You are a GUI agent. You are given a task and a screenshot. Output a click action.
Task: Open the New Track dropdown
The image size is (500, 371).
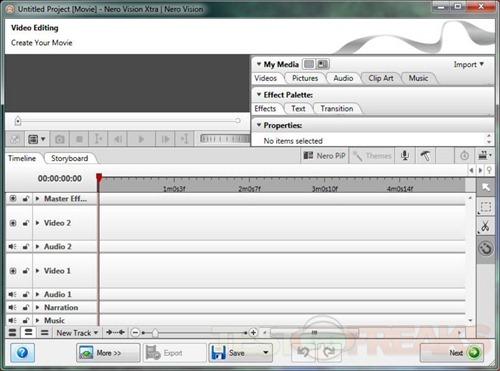(x=77, y=332)
